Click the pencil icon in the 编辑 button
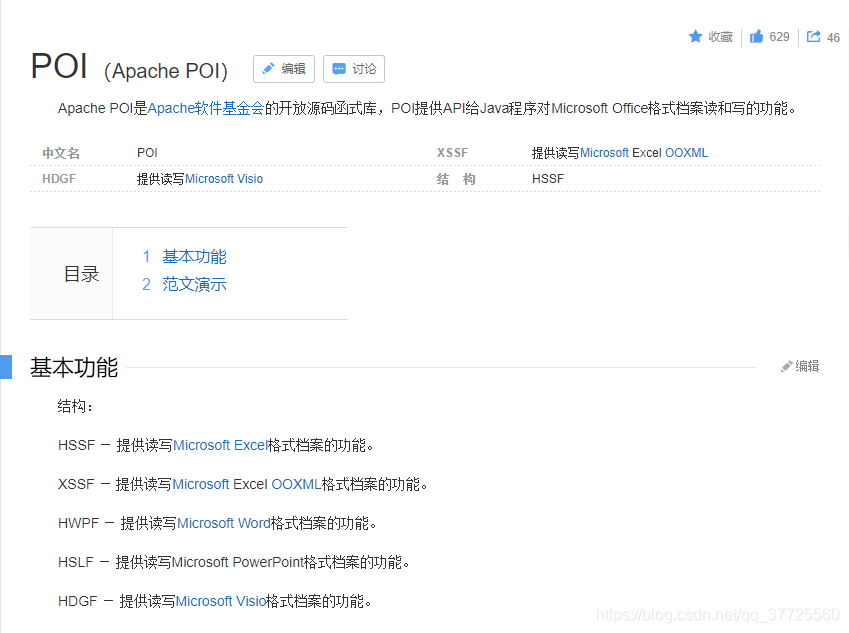The height and width of the screenshot is (633, 849). [x=268, y=69]
